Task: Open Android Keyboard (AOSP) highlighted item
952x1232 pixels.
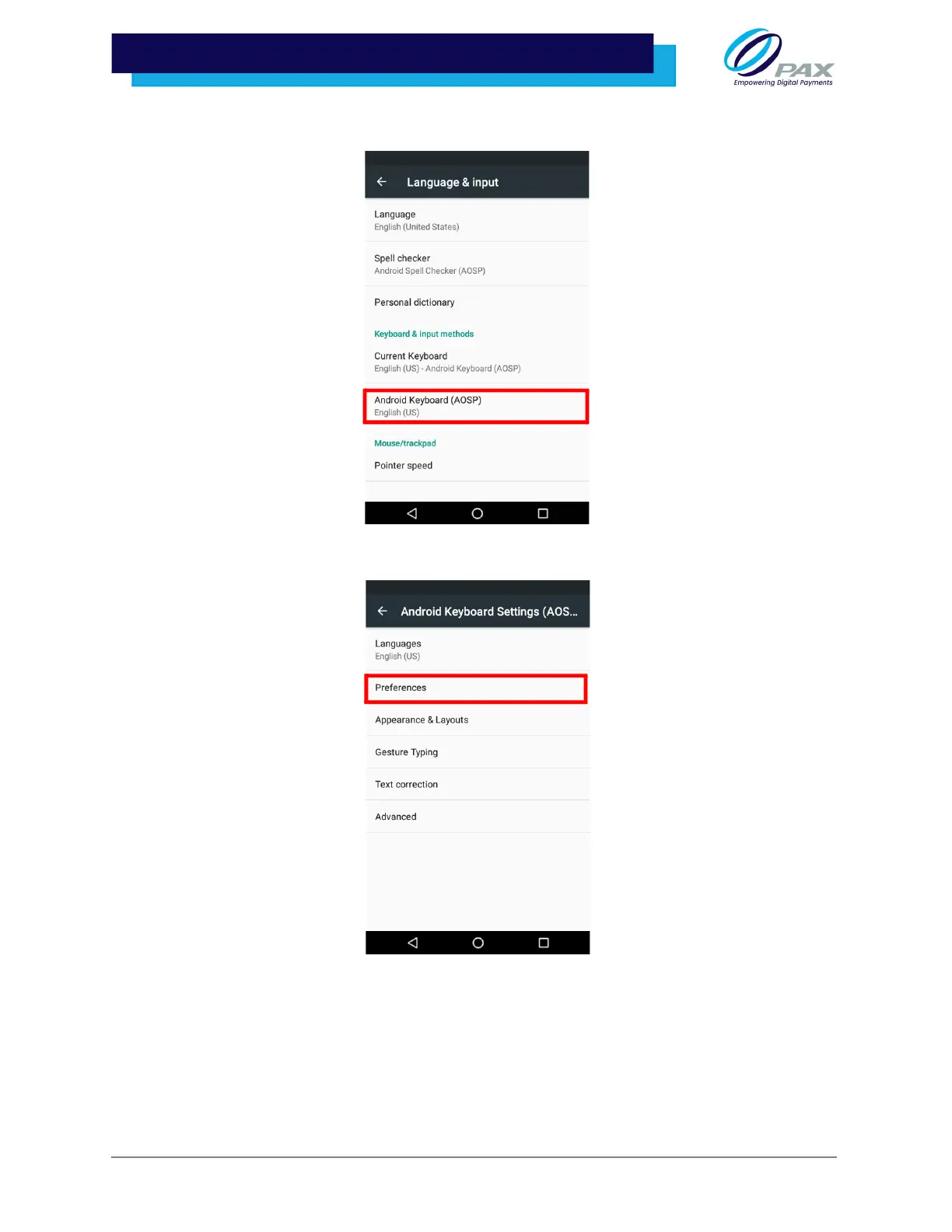Action: (476, 406)
